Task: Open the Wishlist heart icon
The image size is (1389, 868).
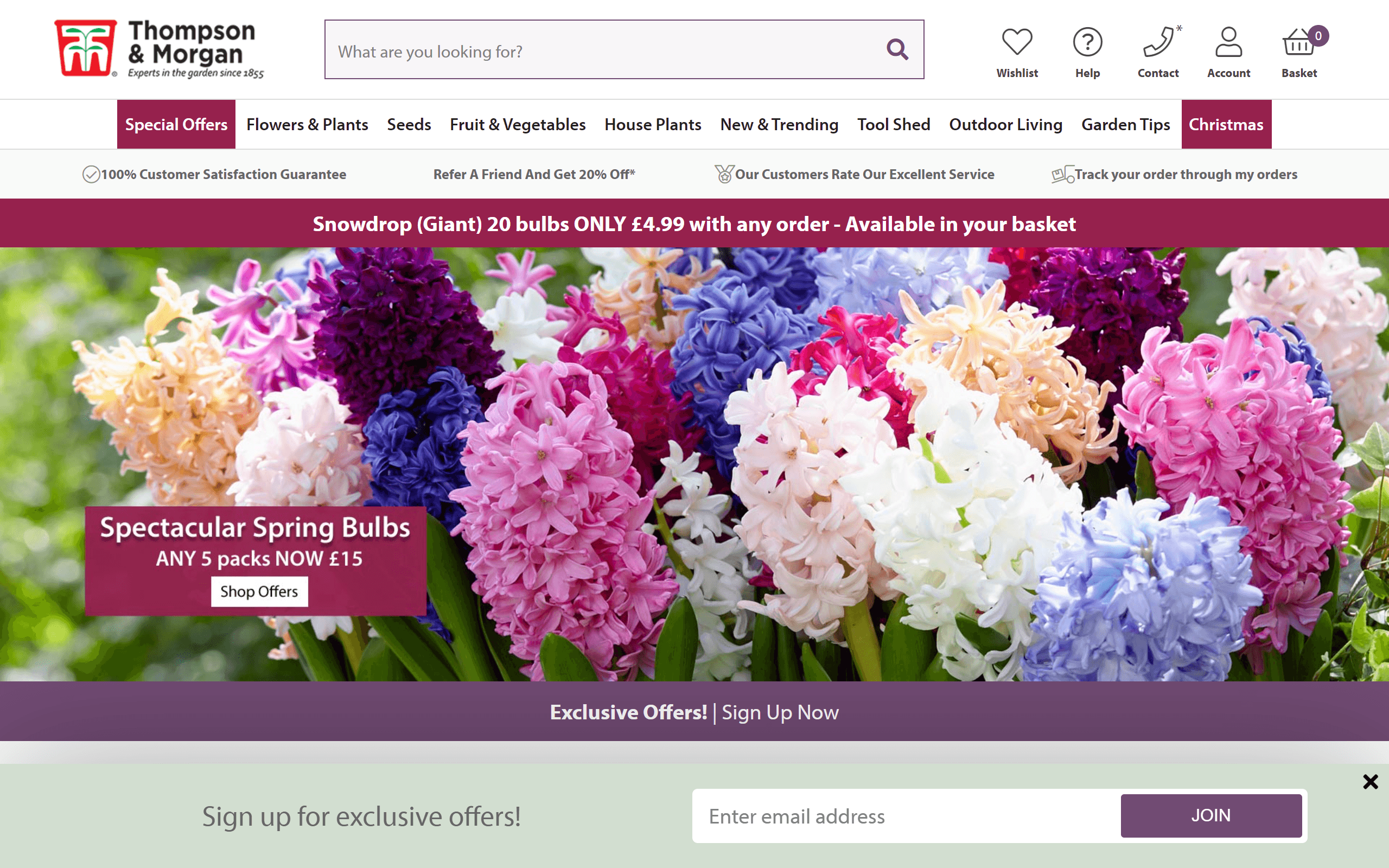Action: (x=1016, y=40)
